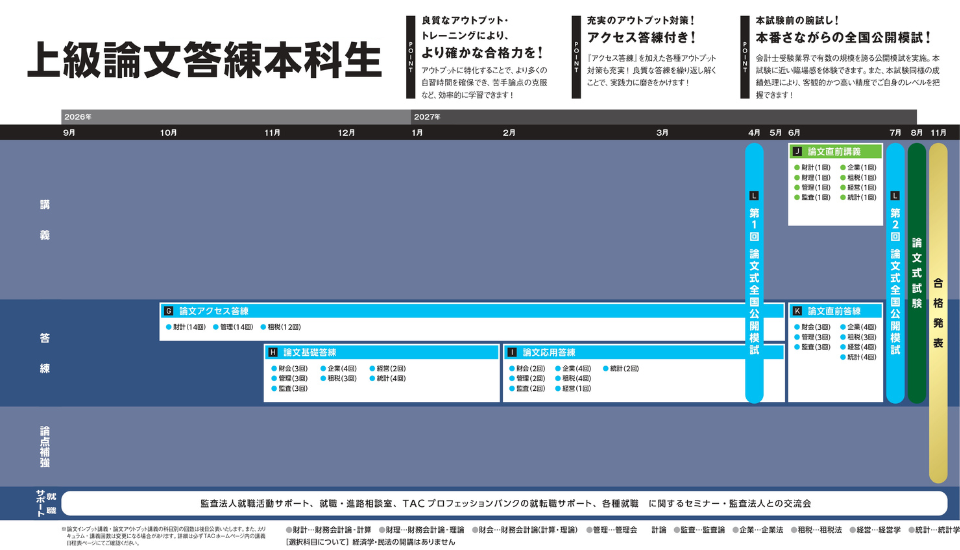Image resolution: width=960 pixels, height=550 pixels.
Task: Click 管理(14回) in 論文アクセス答練
Action: pos(233,327)
